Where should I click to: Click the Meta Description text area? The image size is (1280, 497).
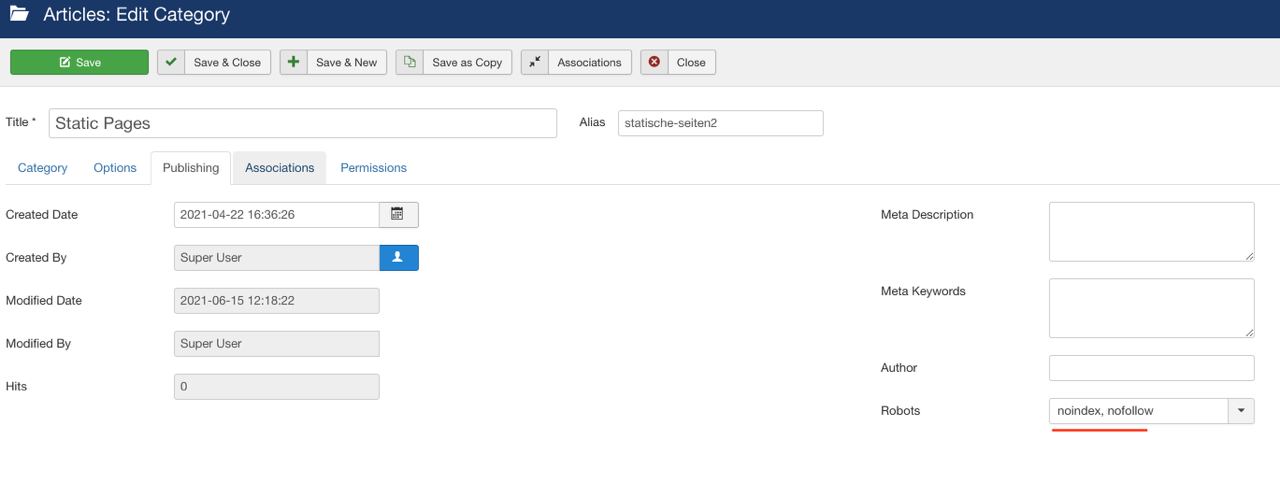[x=1151, y=232]
